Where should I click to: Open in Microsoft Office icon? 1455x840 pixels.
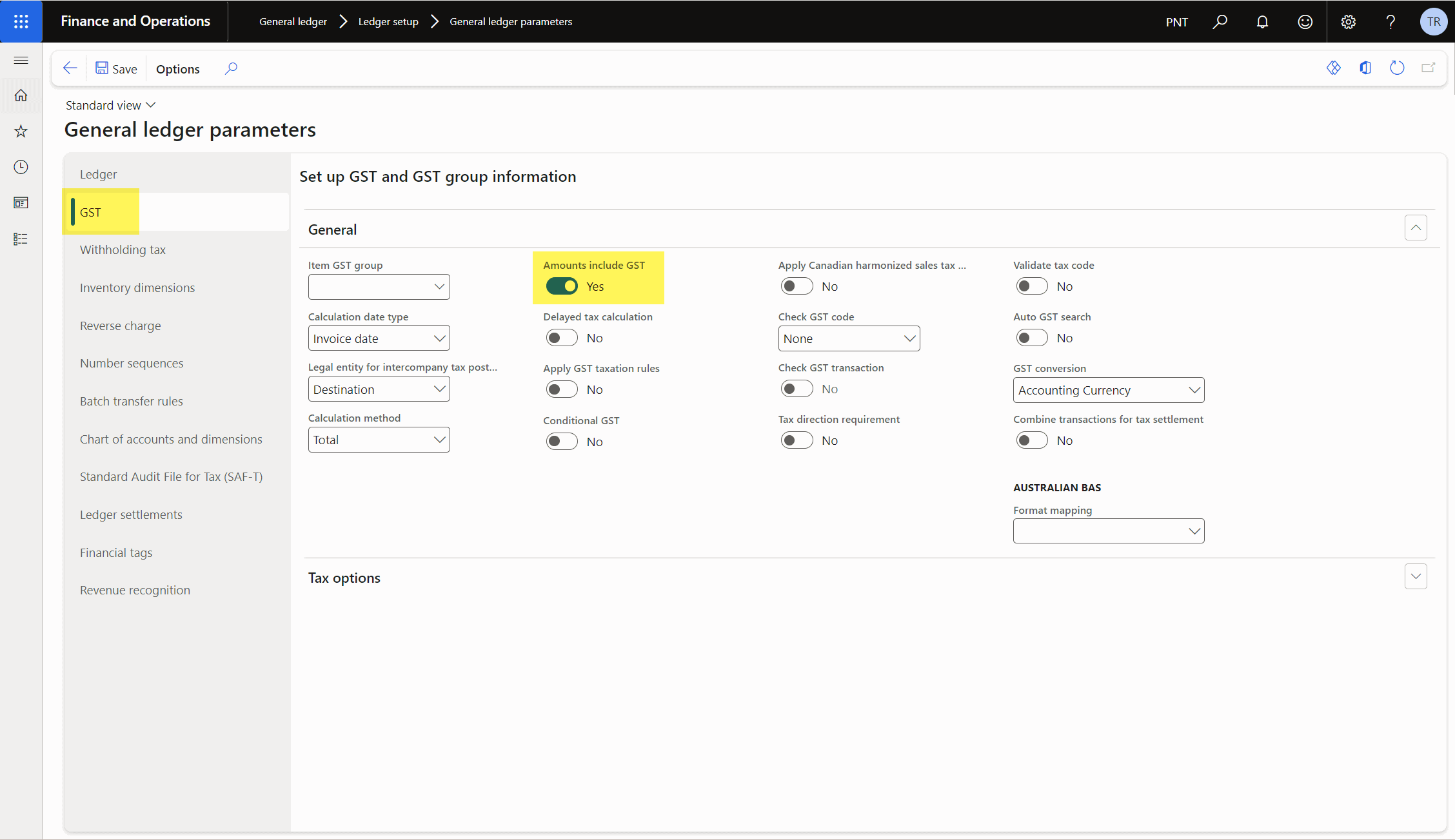[x=1365, y=68]
